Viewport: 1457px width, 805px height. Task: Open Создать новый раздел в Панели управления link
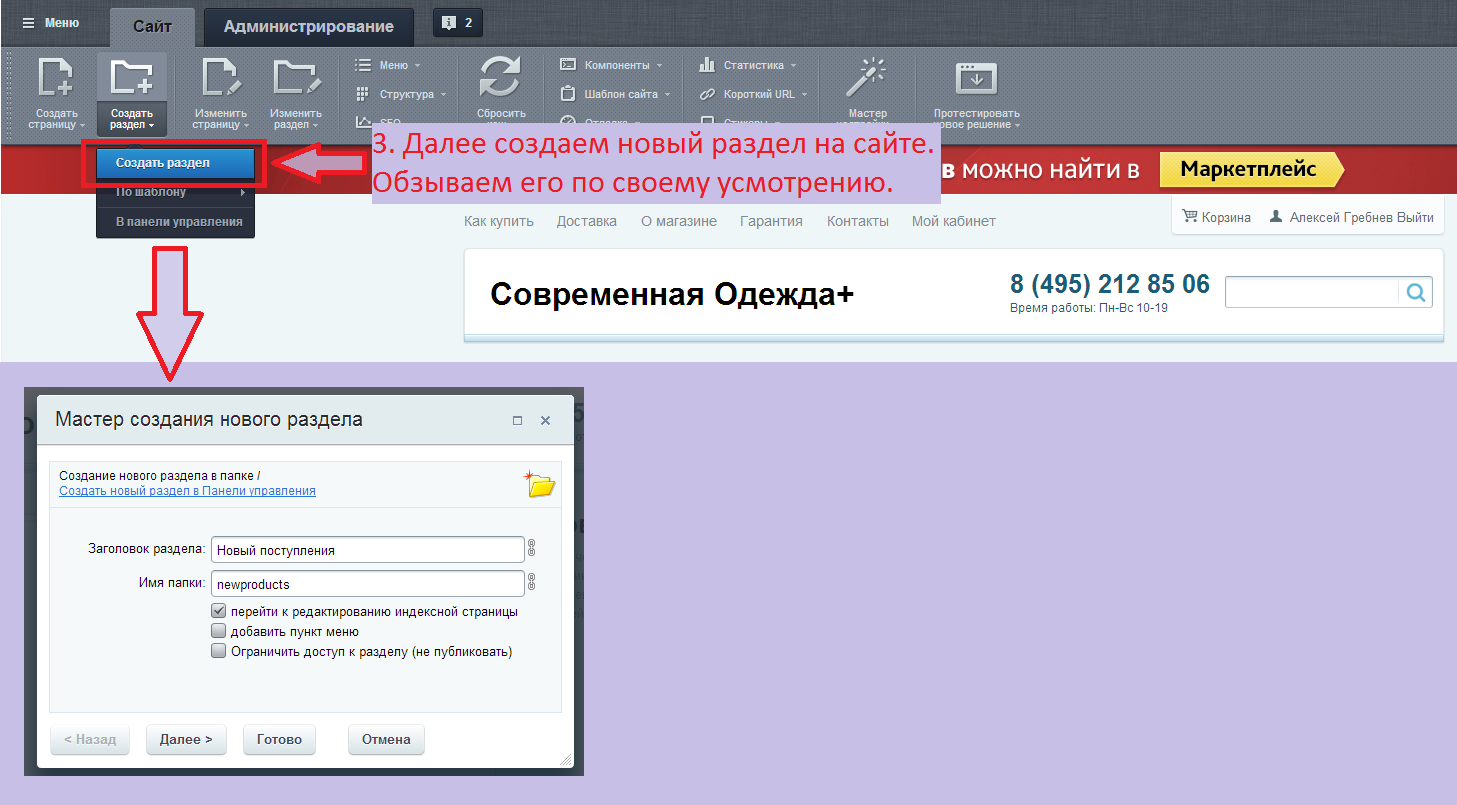(x=187, y=491)
